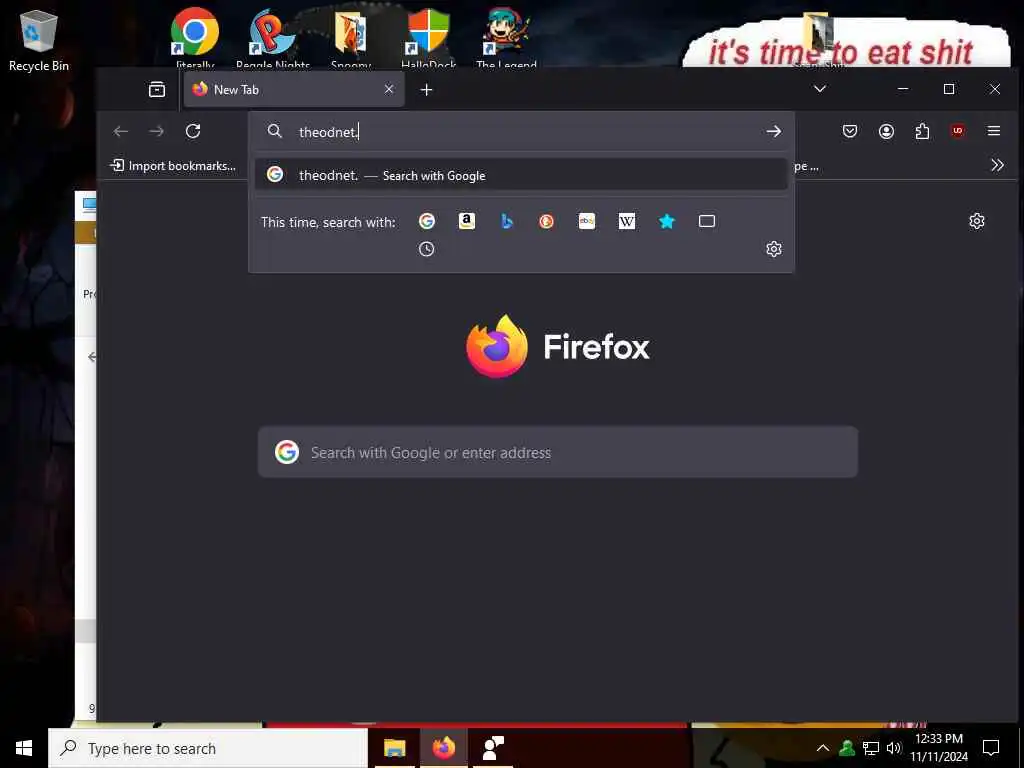Open a new tab with plus button
The height and width of the screenshot is (768, 1024).
[x=426, y=89]
